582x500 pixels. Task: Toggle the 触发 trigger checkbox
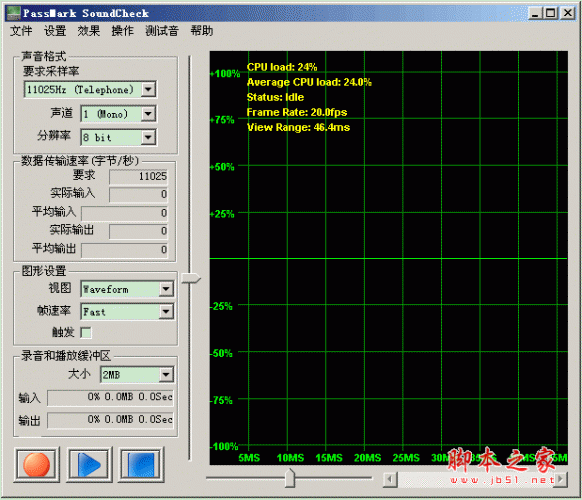point(86,332)
